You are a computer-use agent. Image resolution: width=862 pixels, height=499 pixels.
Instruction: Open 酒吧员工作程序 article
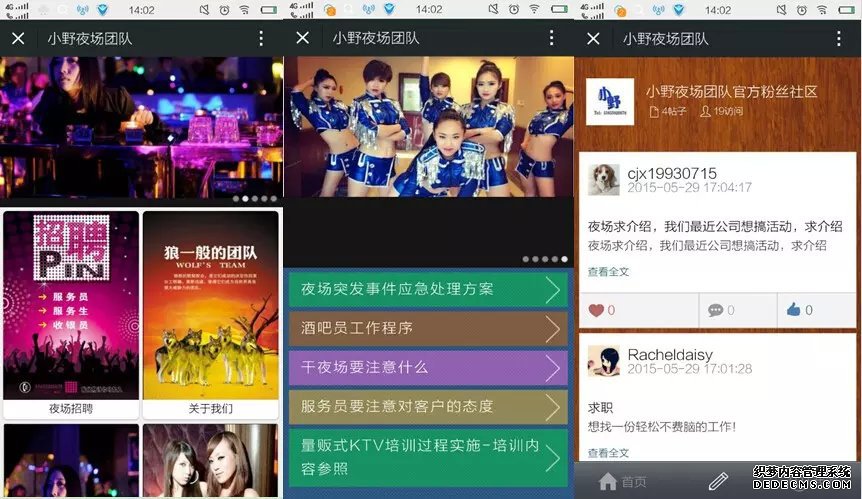428,328
